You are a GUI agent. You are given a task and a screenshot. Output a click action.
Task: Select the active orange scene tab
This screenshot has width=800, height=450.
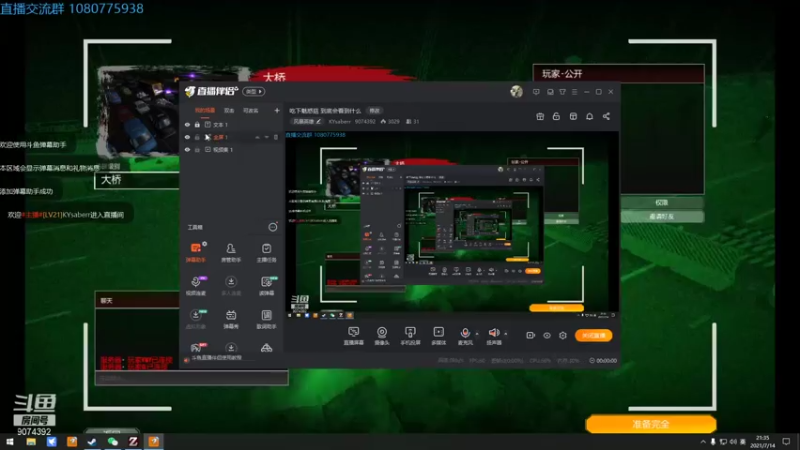pyautogui.click(x=205, y=110)
